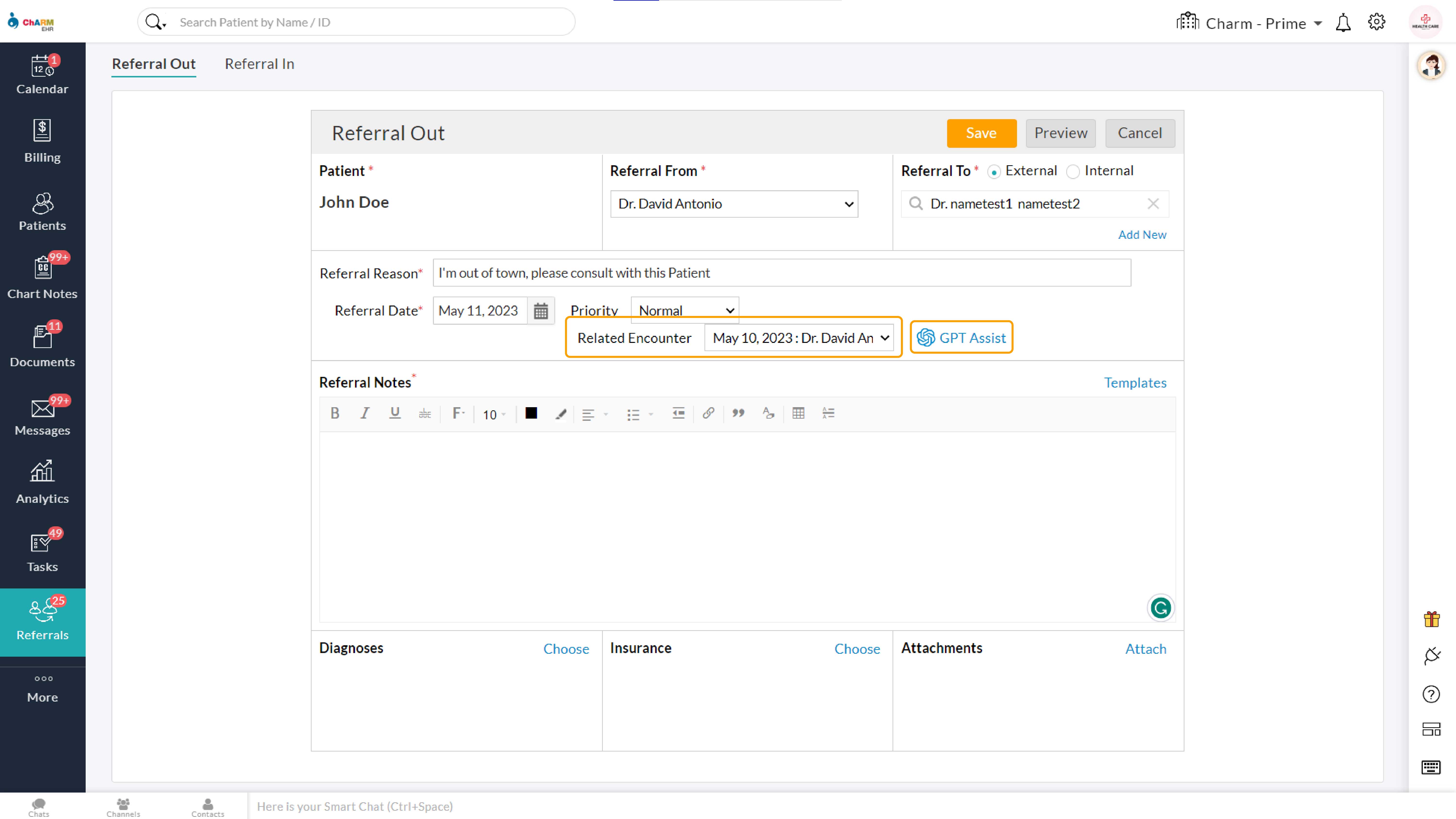Click the blockquote icon in the toolbar
The width and height of the screenshot is (1456, 819).
click(x=738, y=413)
